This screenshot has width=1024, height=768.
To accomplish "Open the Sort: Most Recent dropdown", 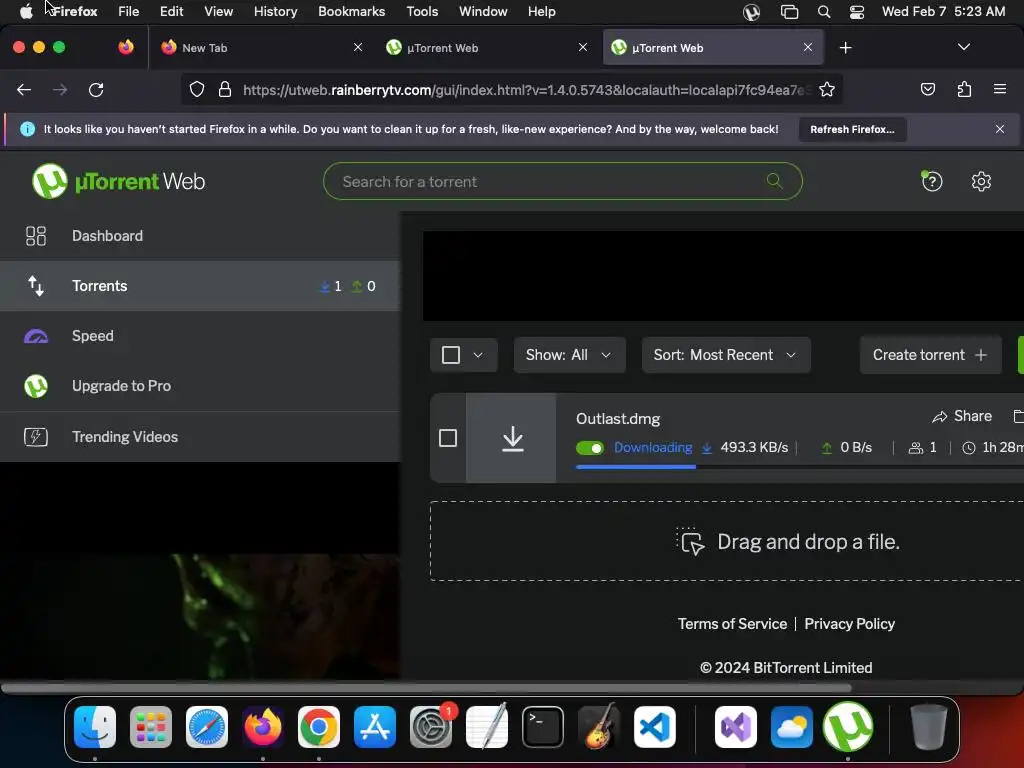I will point(726,355).
